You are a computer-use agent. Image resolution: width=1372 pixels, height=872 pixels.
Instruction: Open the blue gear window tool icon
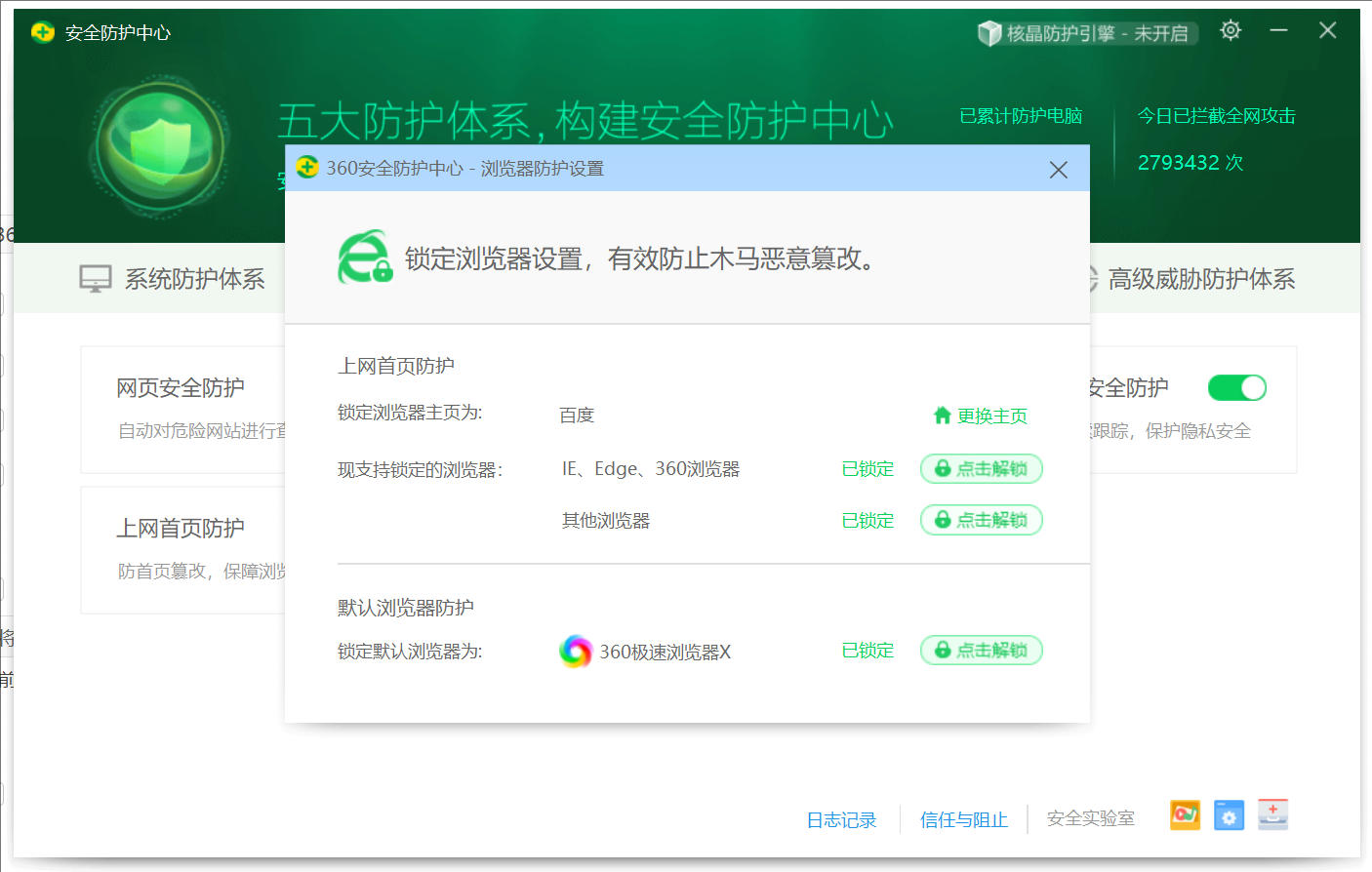tap(1229, 814)
